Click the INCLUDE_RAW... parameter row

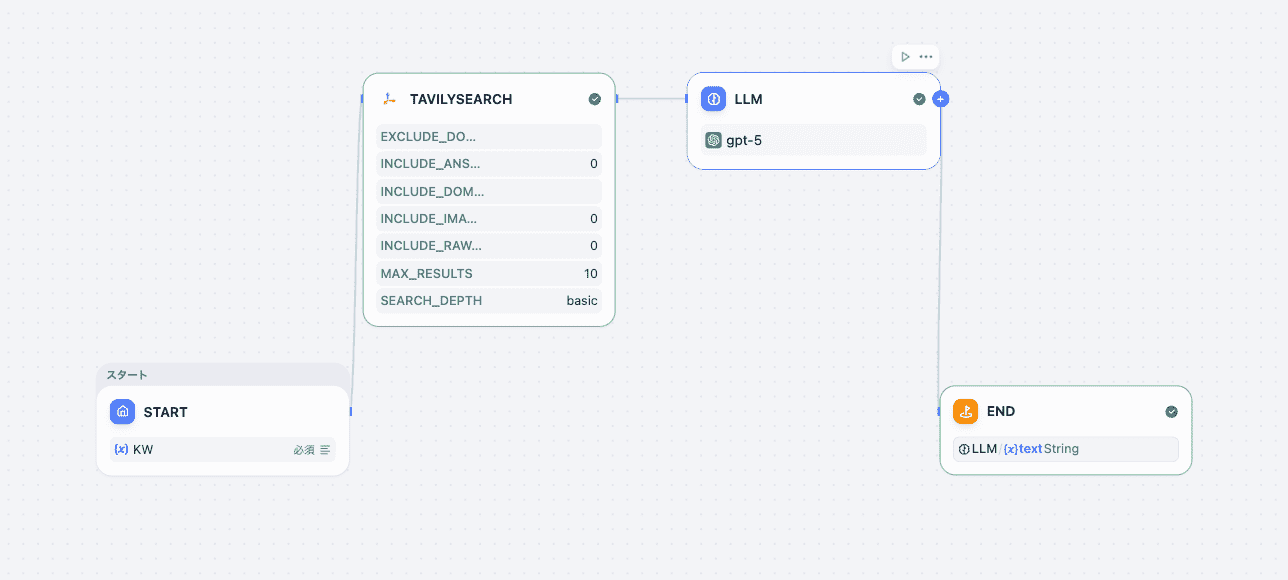pos(489,246)
